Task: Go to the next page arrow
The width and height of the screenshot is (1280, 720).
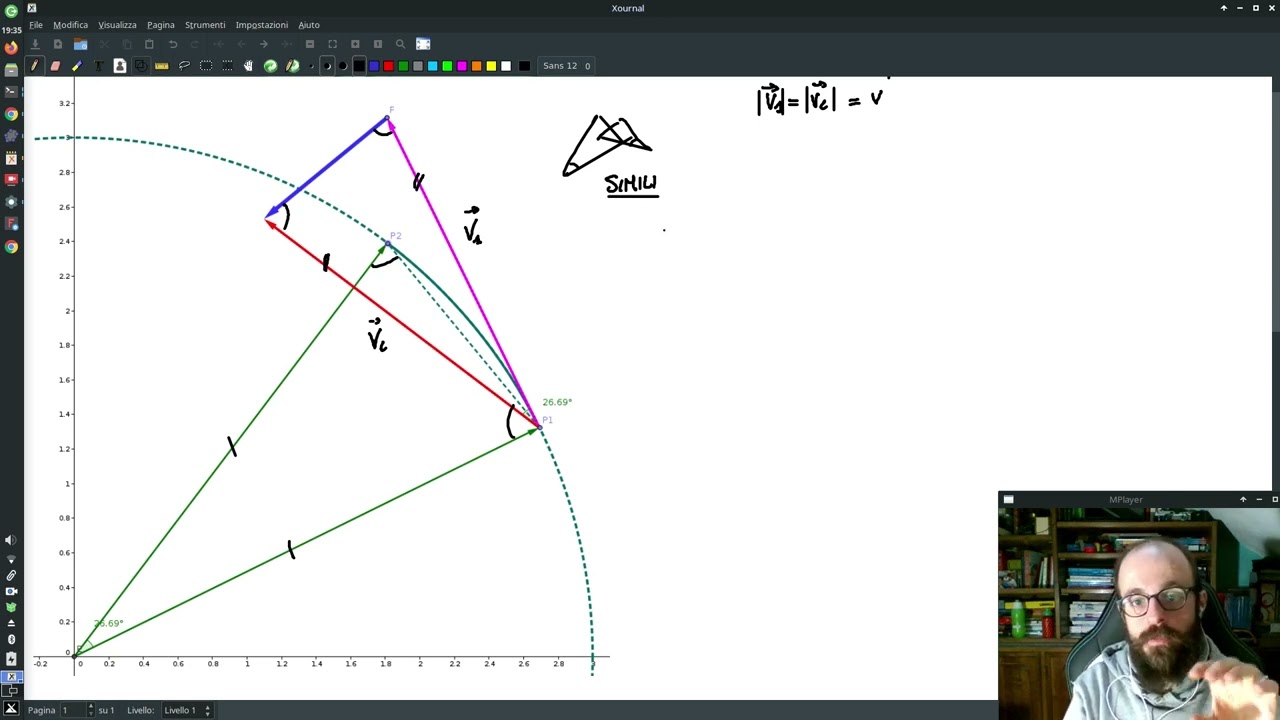Action: 264,44
